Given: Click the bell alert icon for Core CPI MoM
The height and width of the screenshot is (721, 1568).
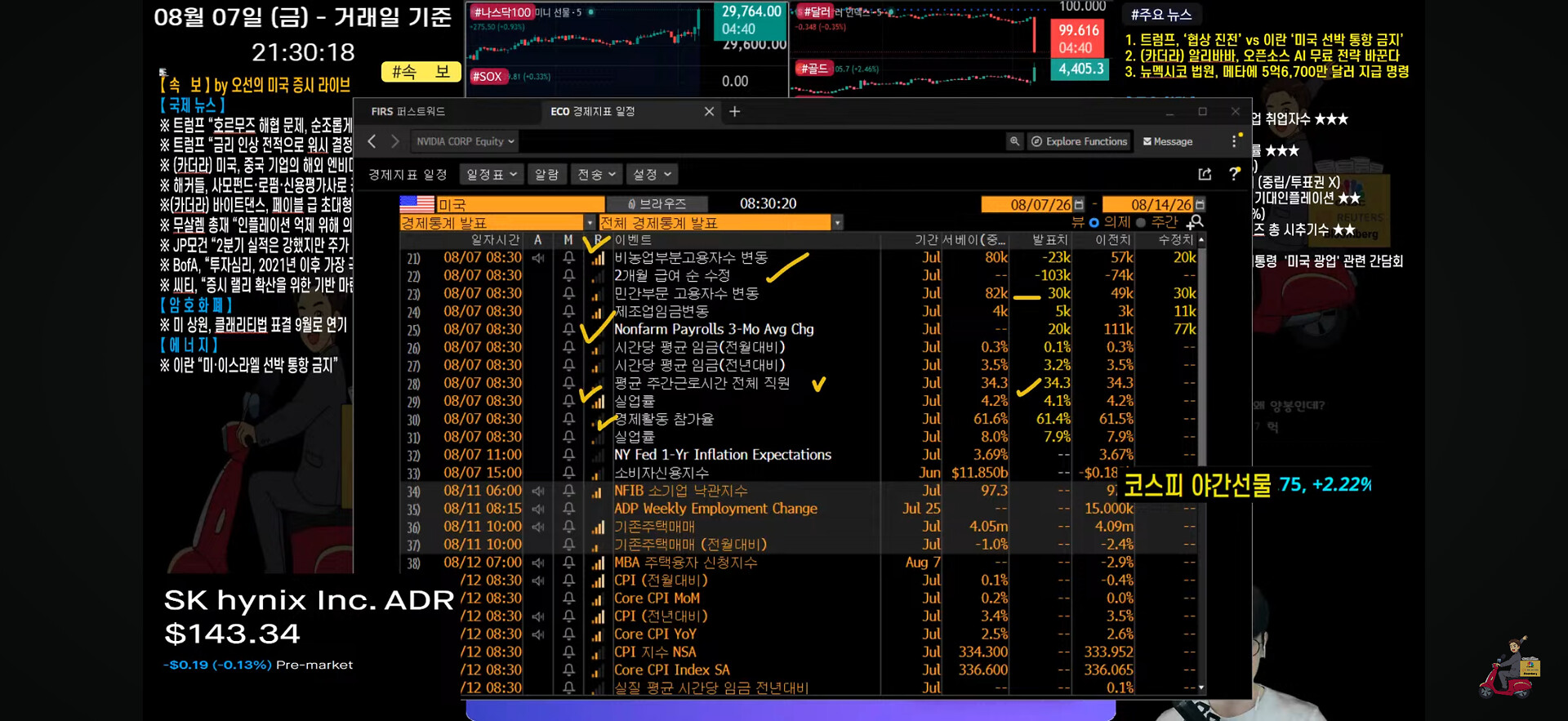Looking at the screenshot, I should 569,599.
